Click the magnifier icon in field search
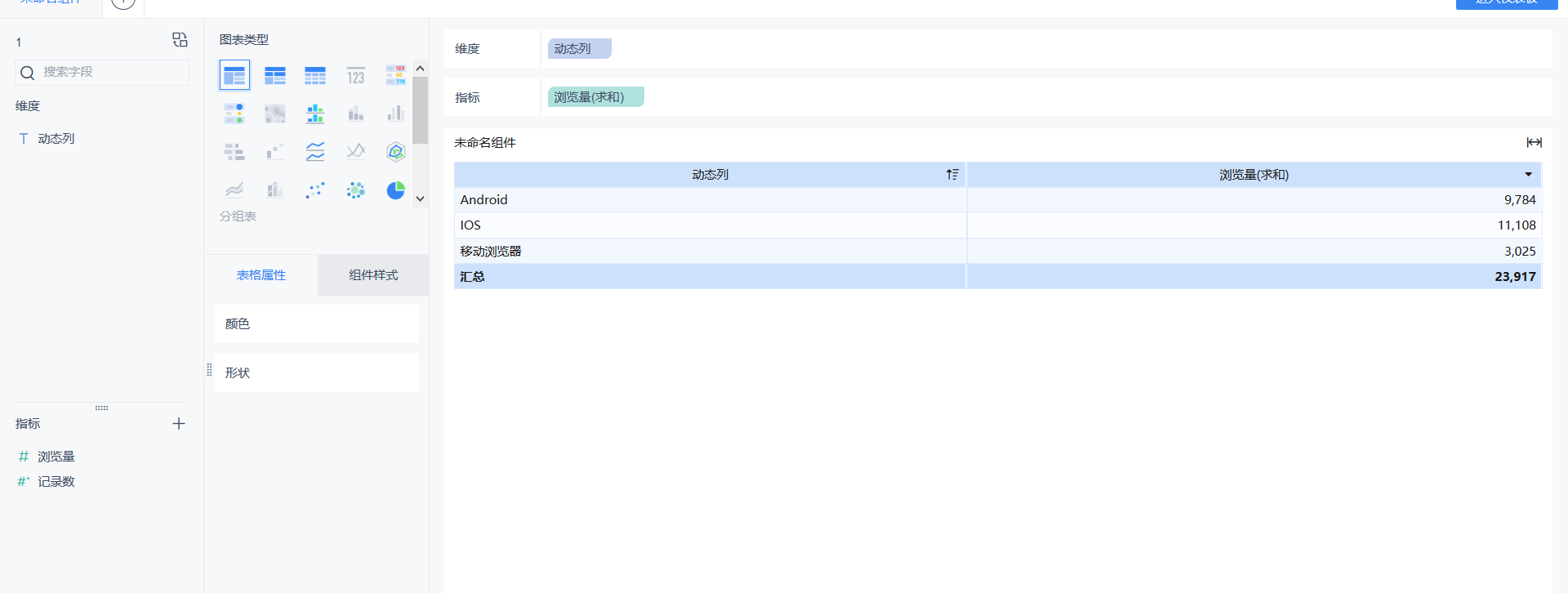 click(x=27, y=73)
